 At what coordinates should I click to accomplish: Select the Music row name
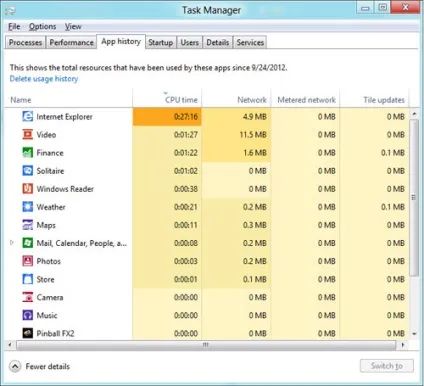point(47,315)
